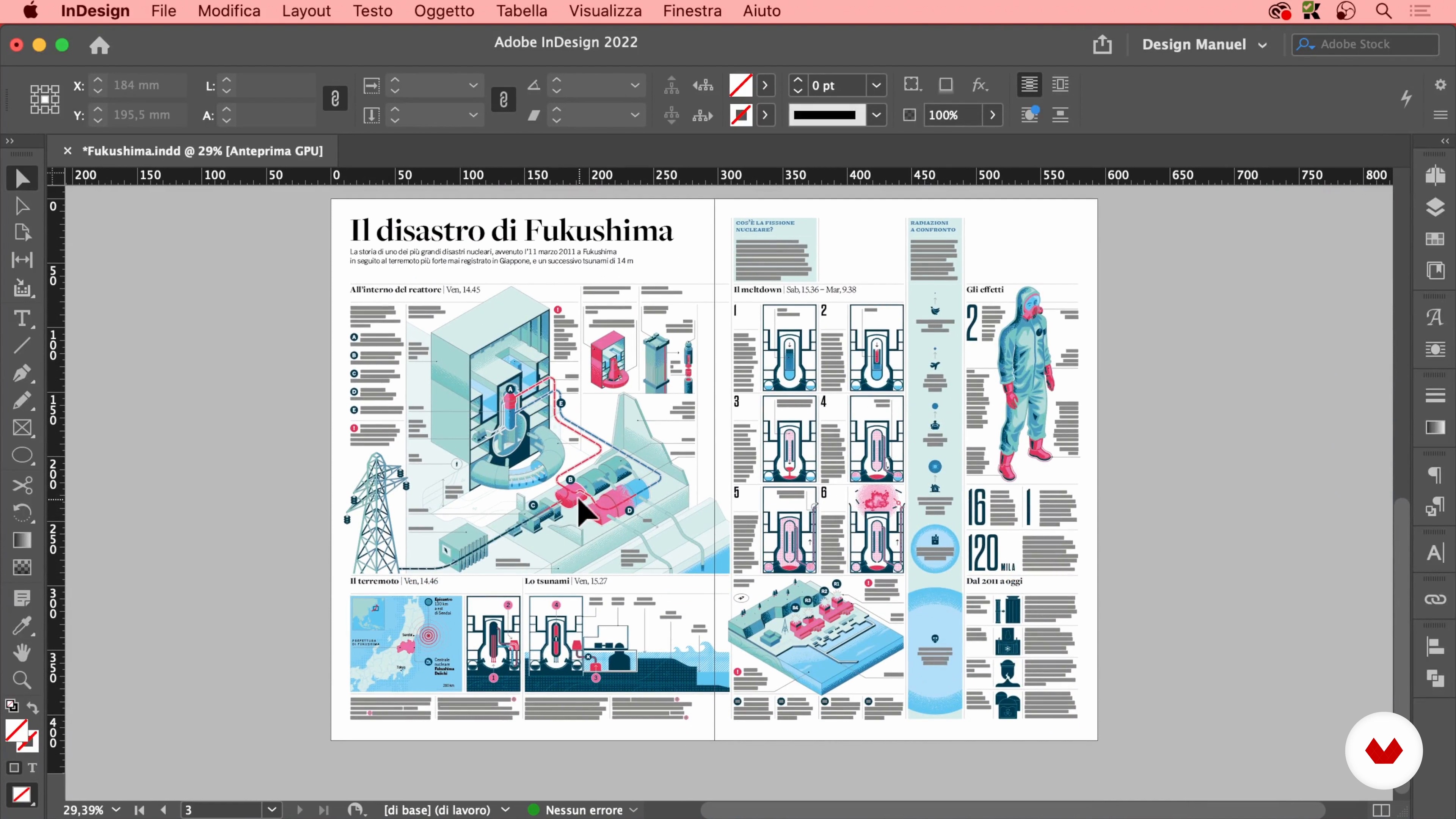The image size is (1456, 819).
Task: Open the Align panel icon
Action: pyautogui.click(x=1435, y=646)
